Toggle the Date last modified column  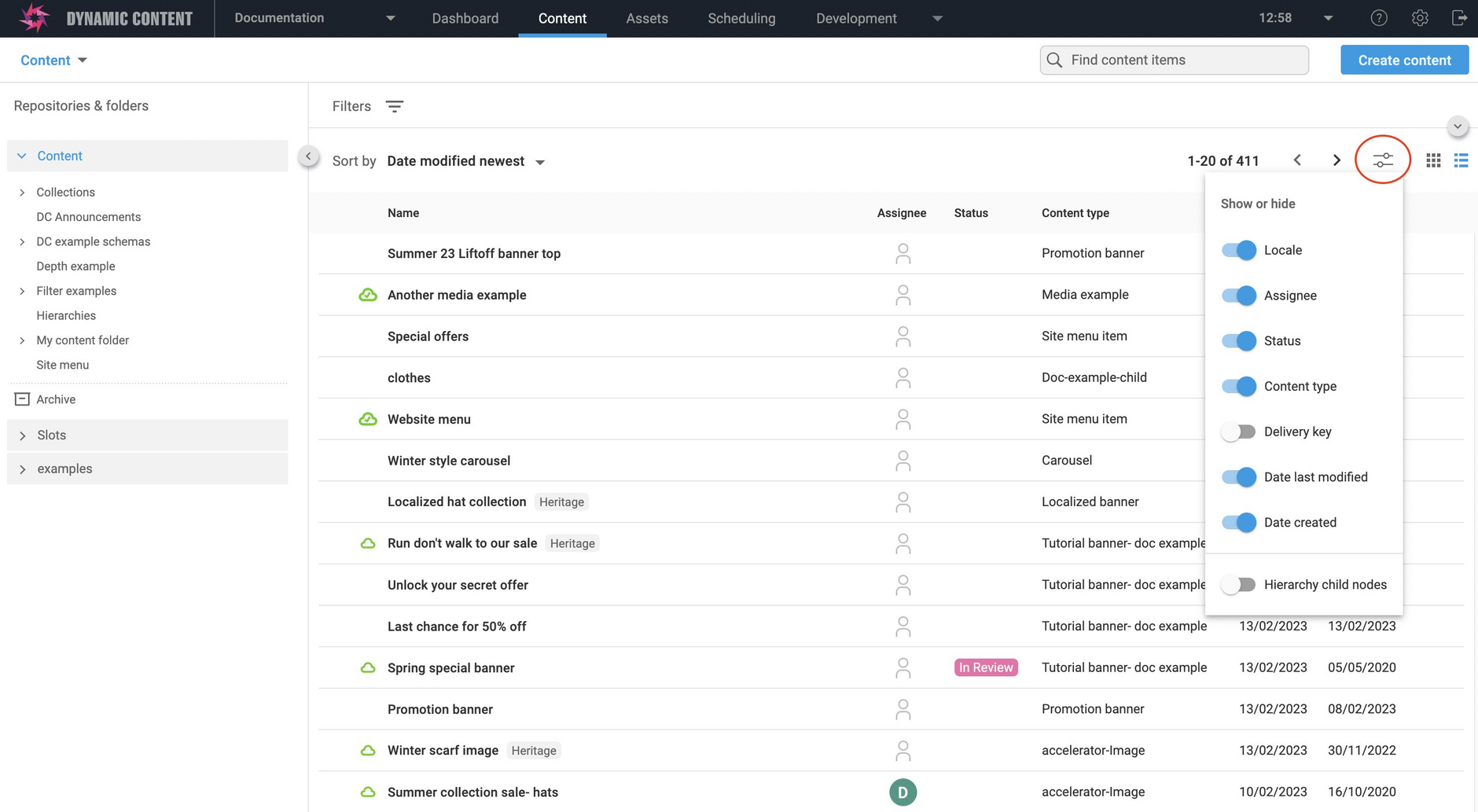[1238, 477]
